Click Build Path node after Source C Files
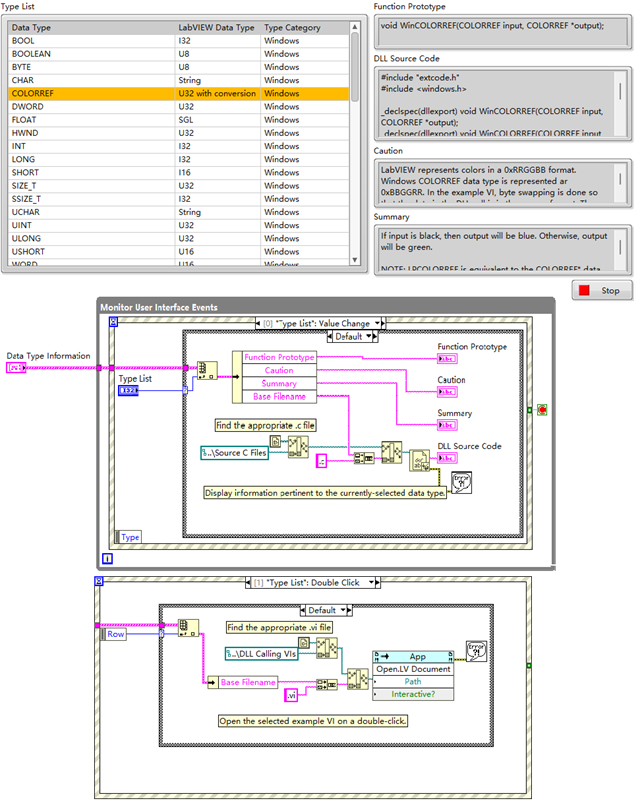This screenshot has height=805, width=642. [298, 447]
